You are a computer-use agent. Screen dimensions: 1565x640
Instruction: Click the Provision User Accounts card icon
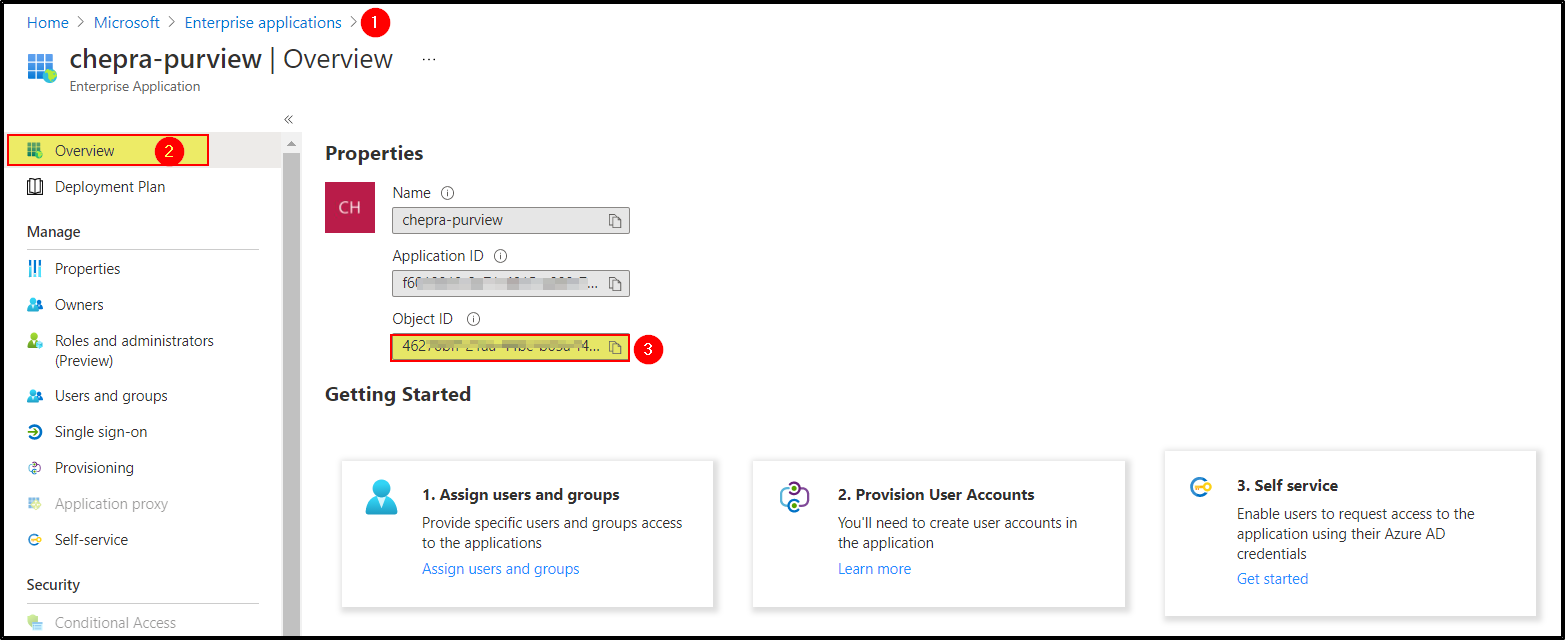[794, 497]
